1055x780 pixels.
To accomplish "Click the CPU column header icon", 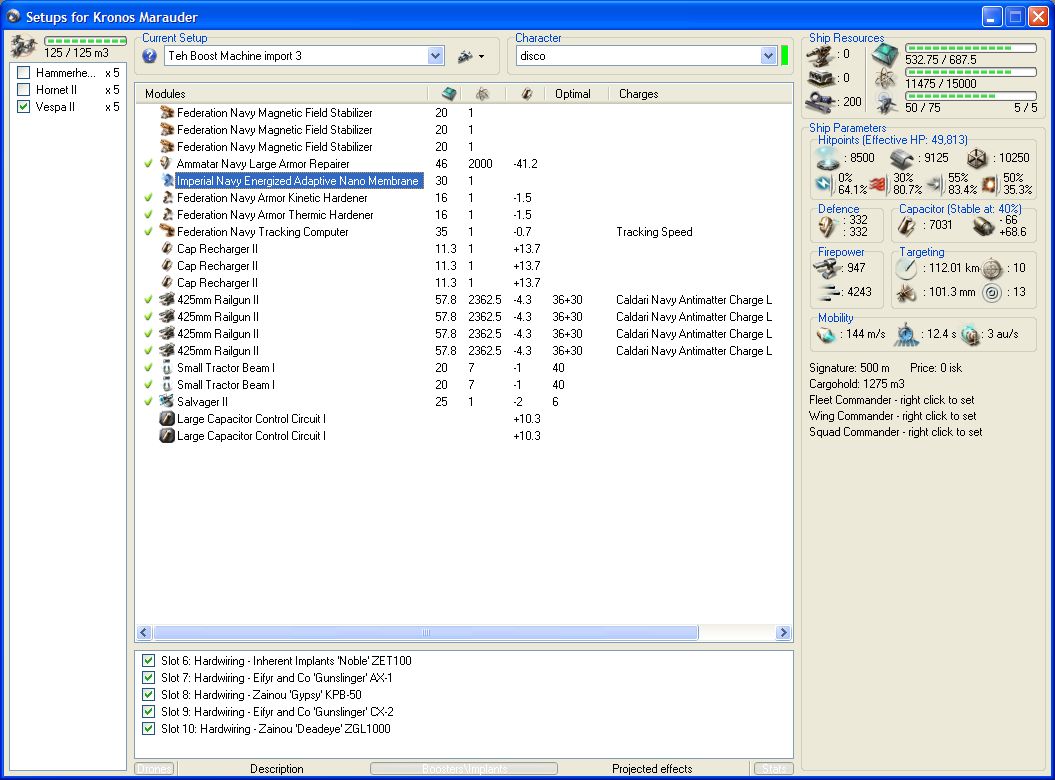I will tap(450, 94).
